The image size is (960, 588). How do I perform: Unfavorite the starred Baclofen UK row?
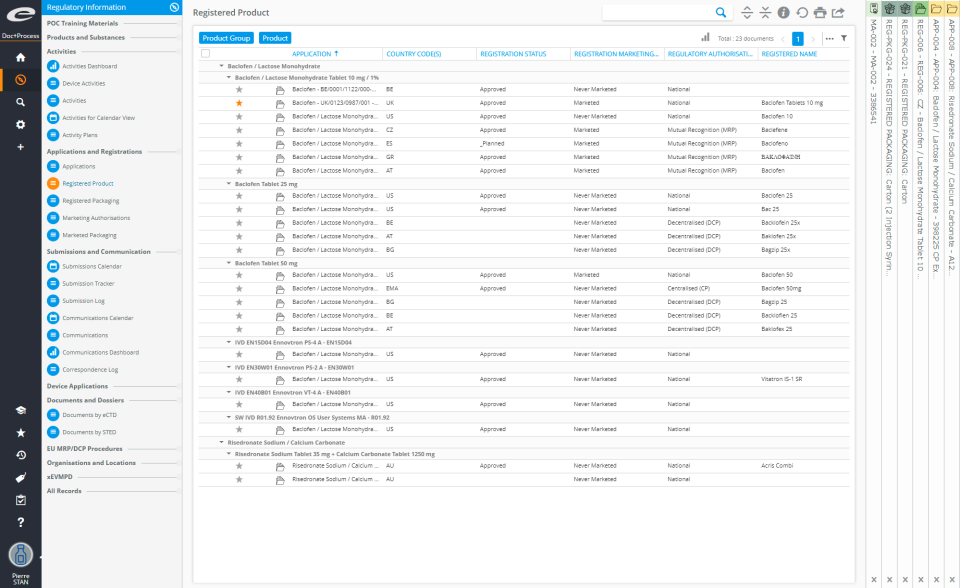tap(238, 101)
